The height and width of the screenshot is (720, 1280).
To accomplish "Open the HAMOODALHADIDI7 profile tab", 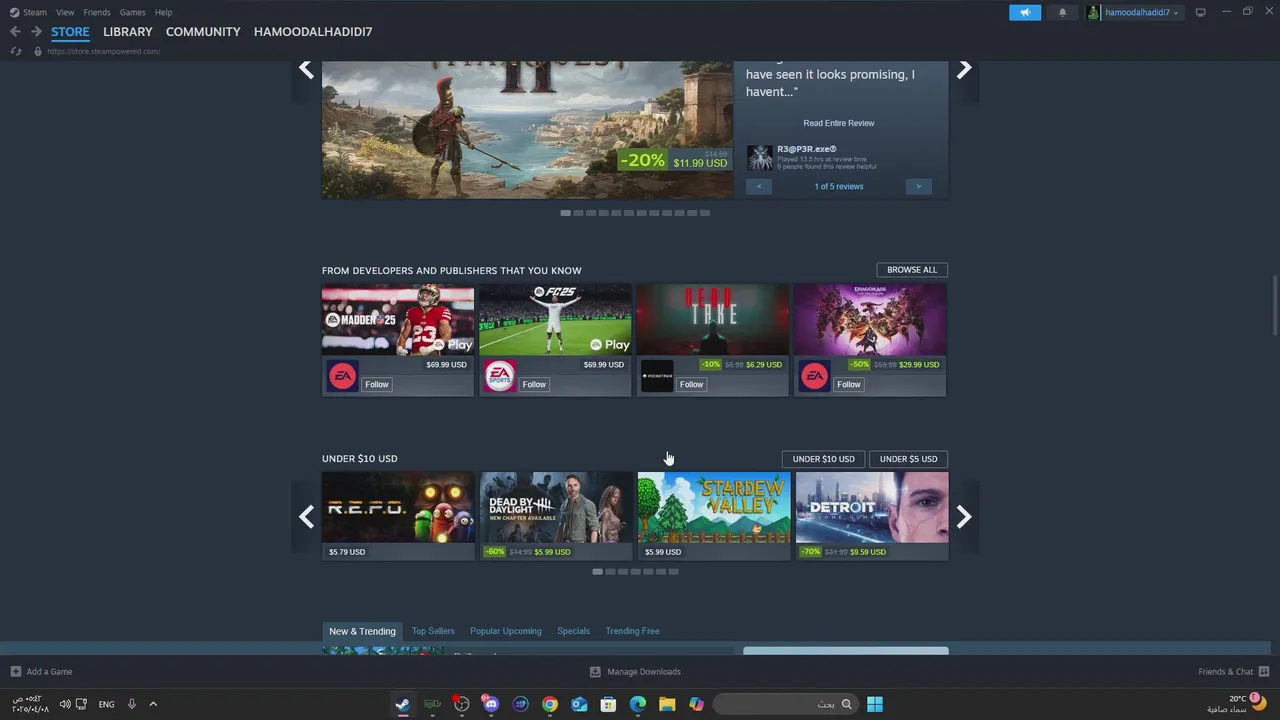I will coord(313,32).
